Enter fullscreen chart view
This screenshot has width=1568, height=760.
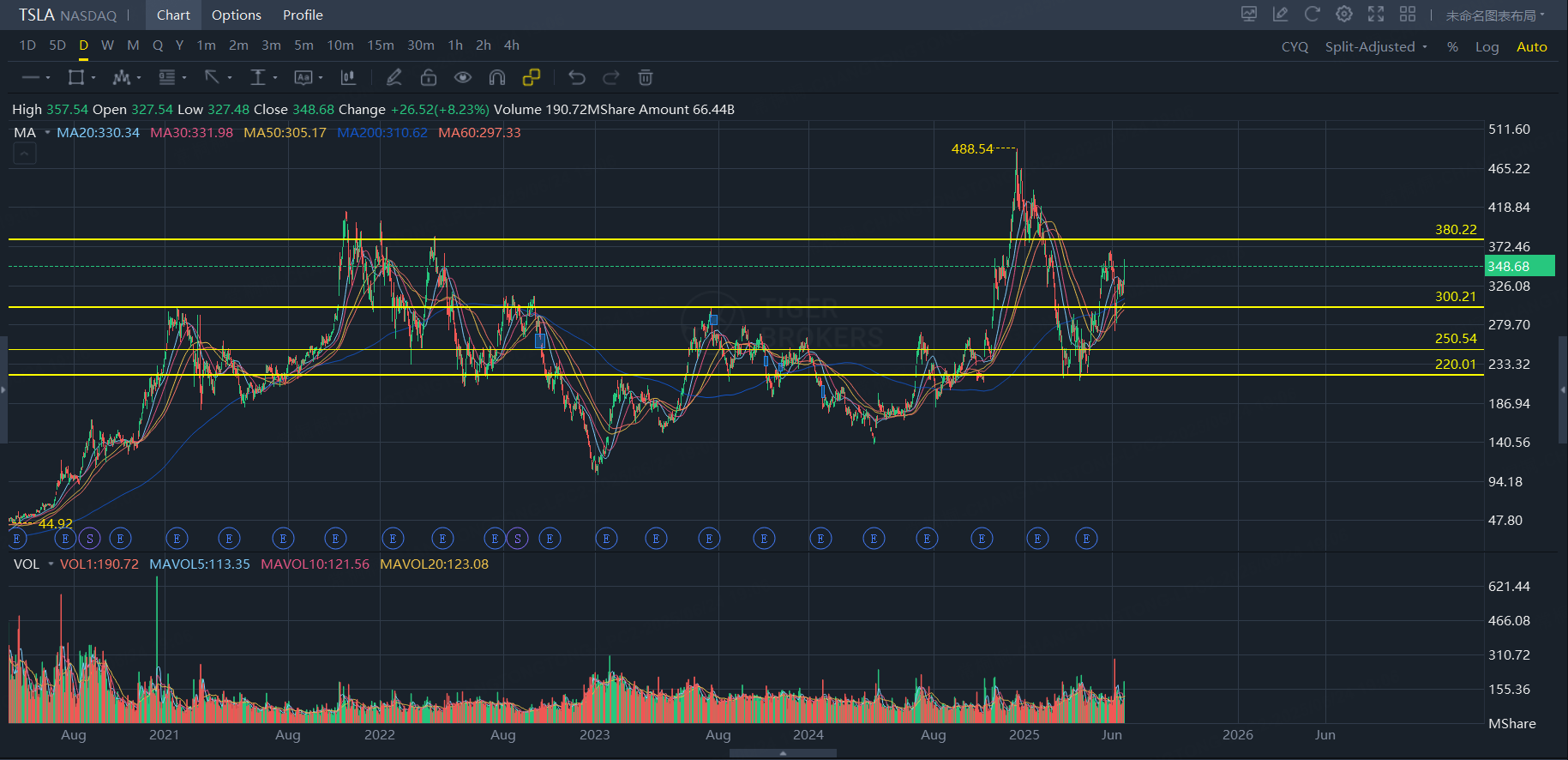pos(1376,14)
